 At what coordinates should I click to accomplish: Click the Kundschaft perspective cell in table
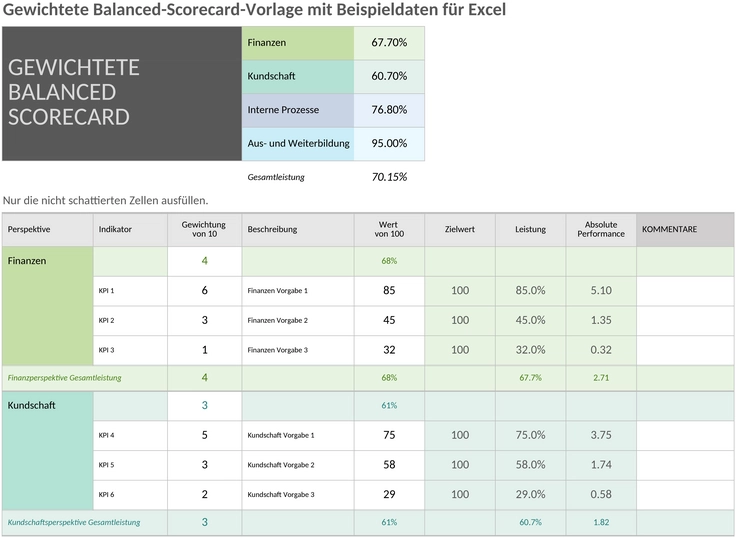pos(47,451)
